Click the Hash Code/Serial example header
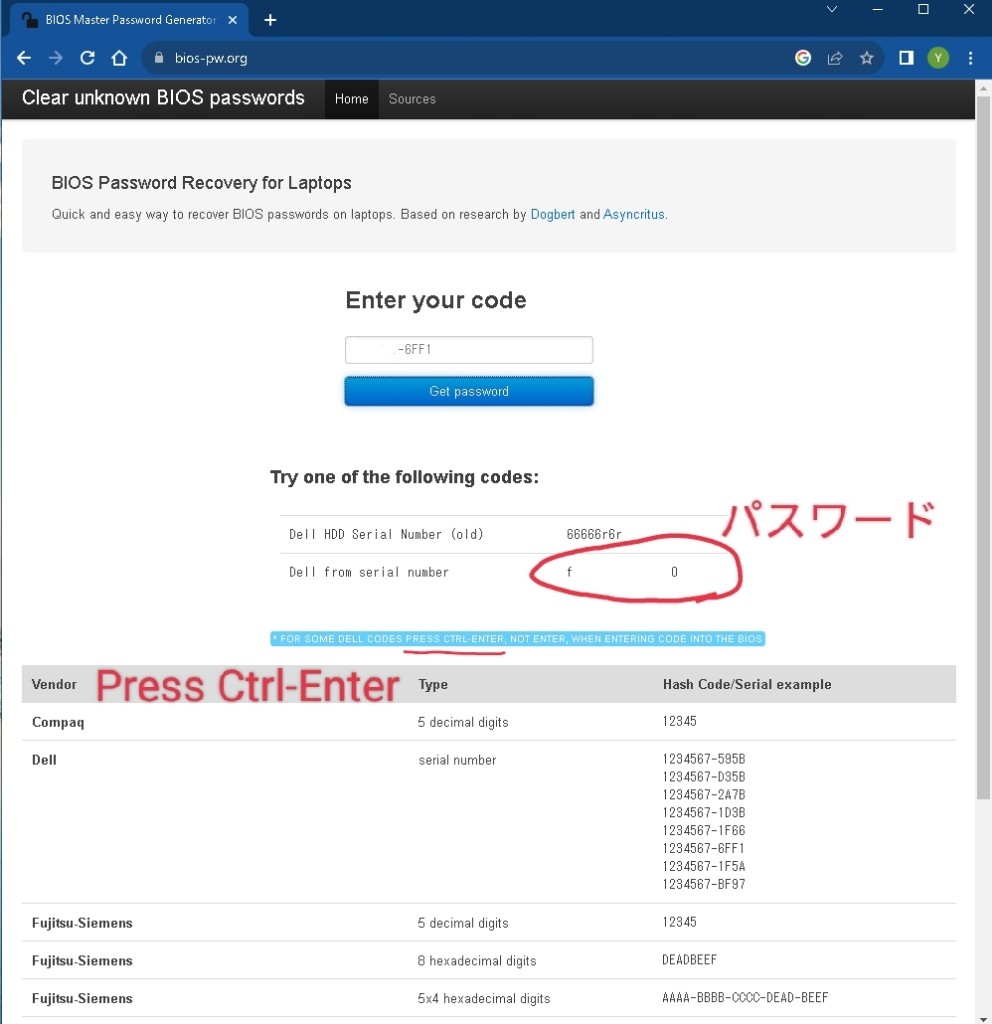 (x=747, y=684)
